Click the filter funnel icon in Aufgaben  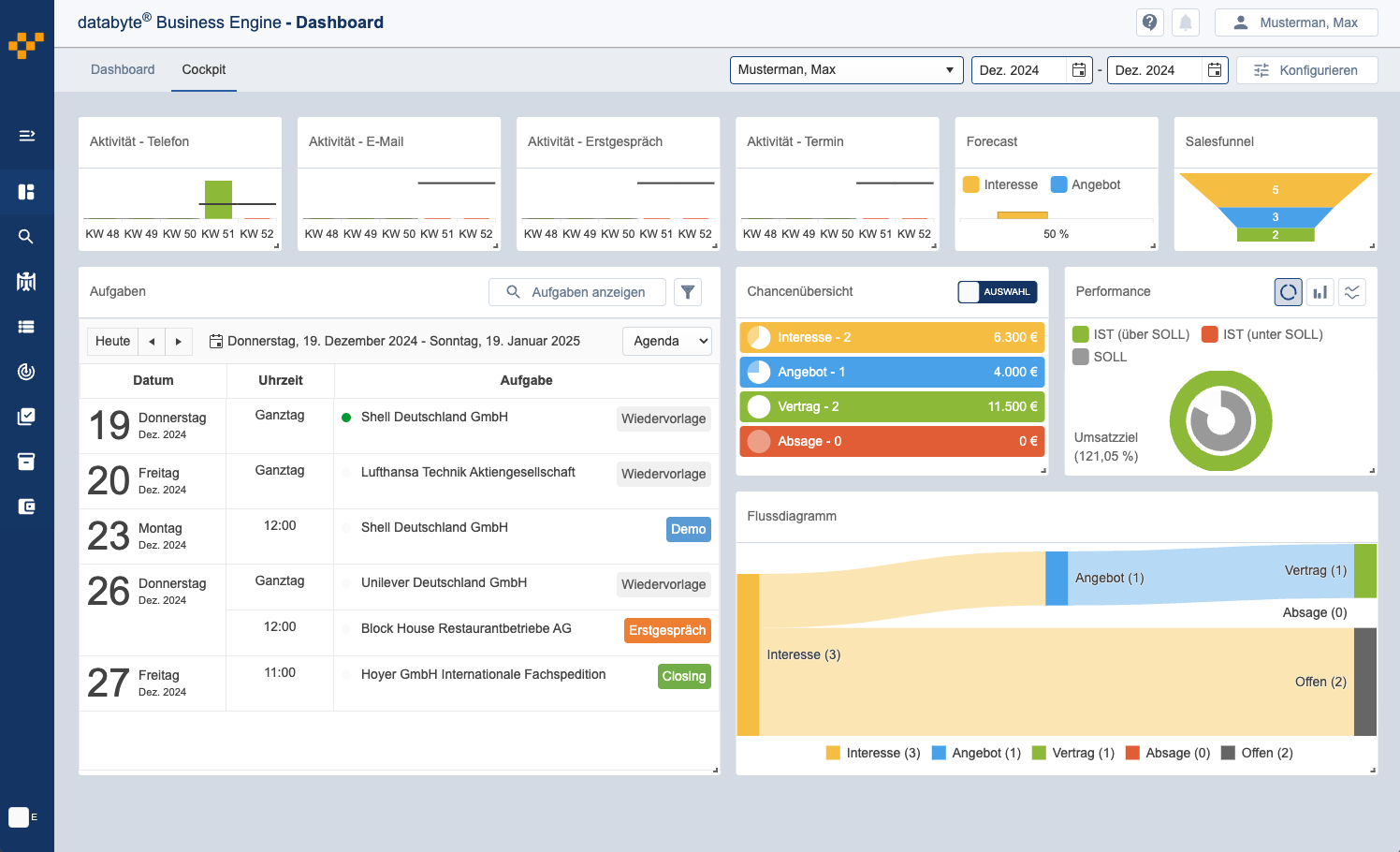(x=688, y=292)
